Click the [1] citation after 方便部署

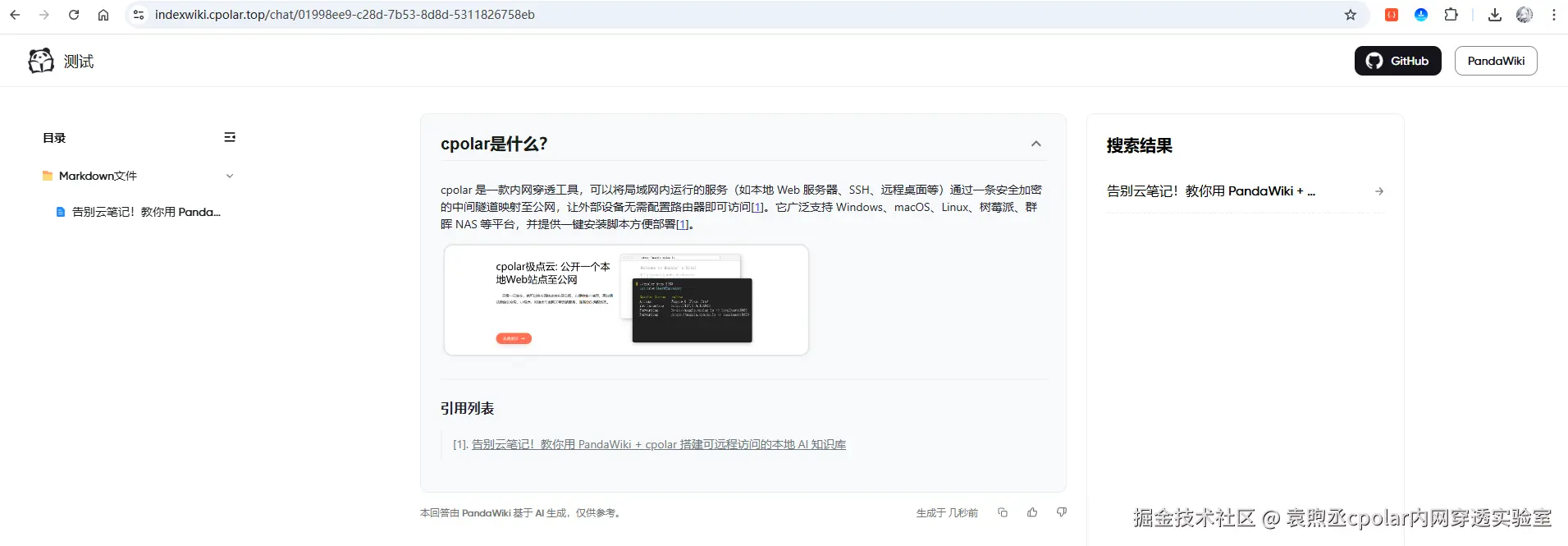(x=682, y=224)
